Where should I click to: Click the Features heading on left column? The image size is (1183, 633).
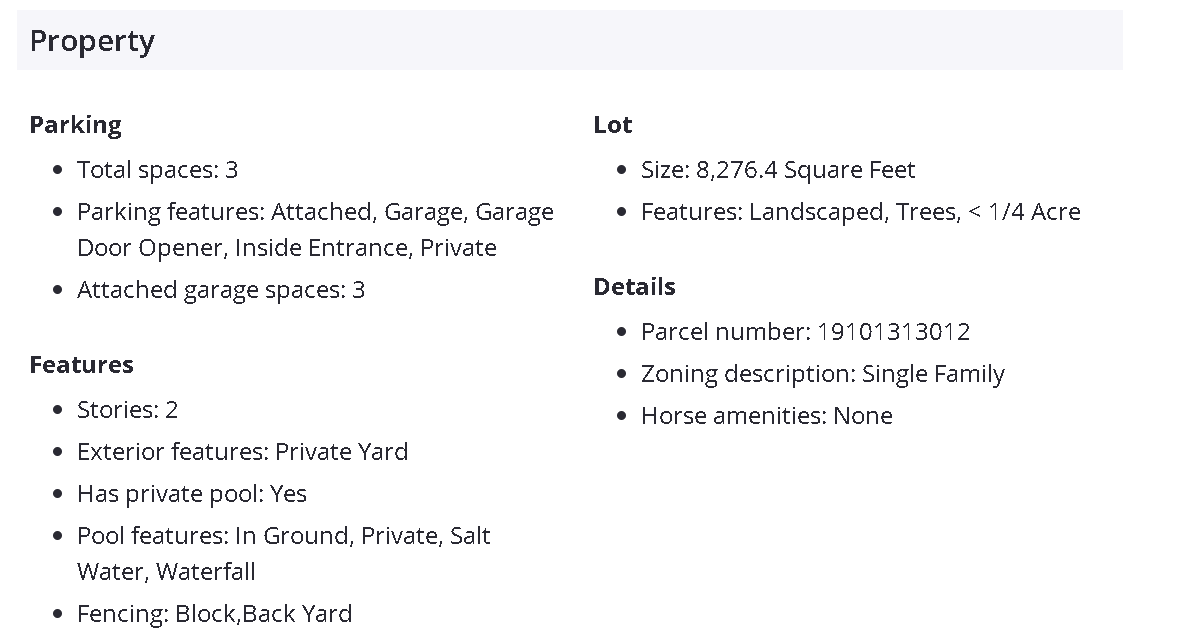point(81,365)
